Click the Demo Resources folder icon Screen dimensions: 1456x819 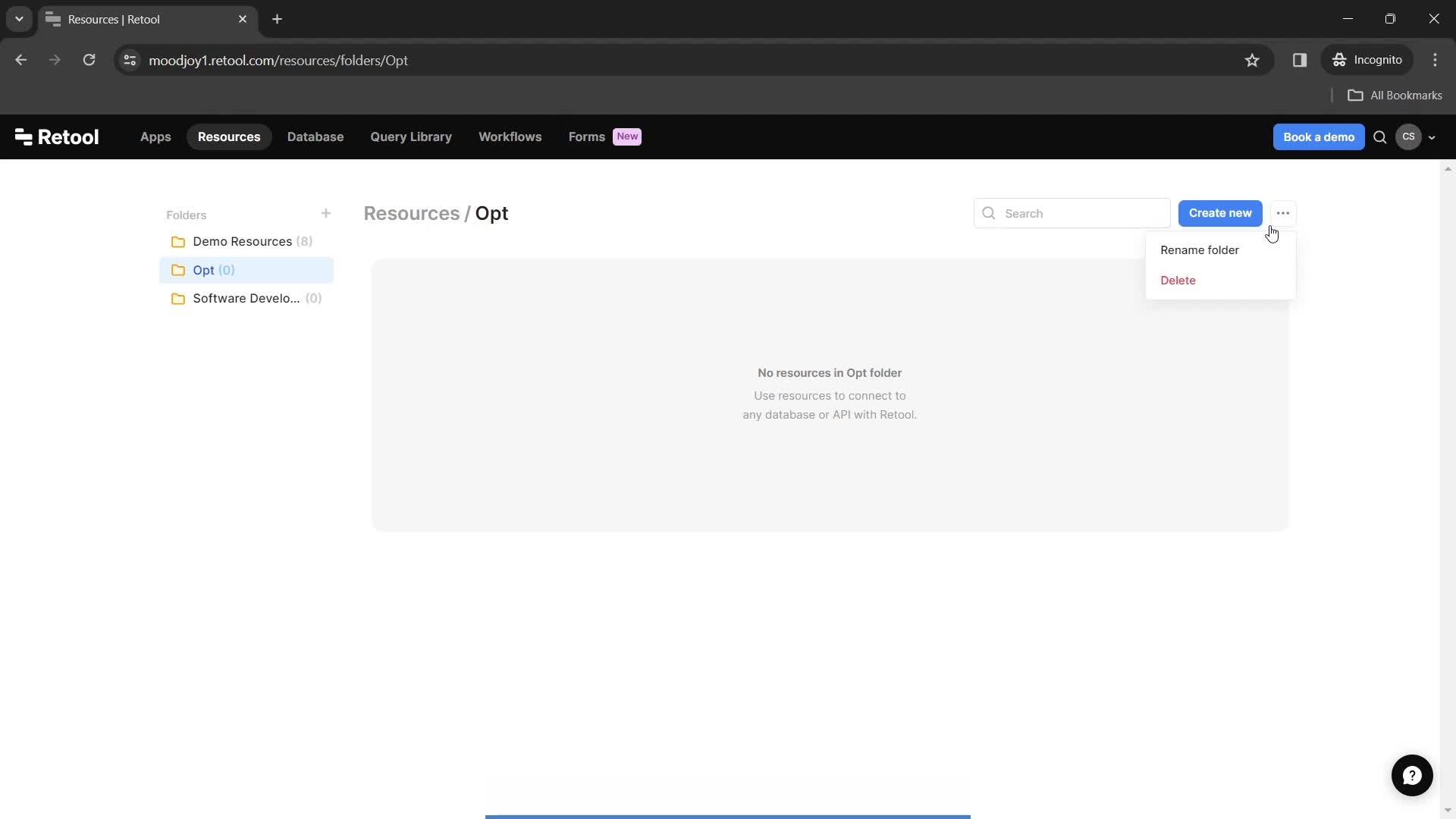coord(178,241)
